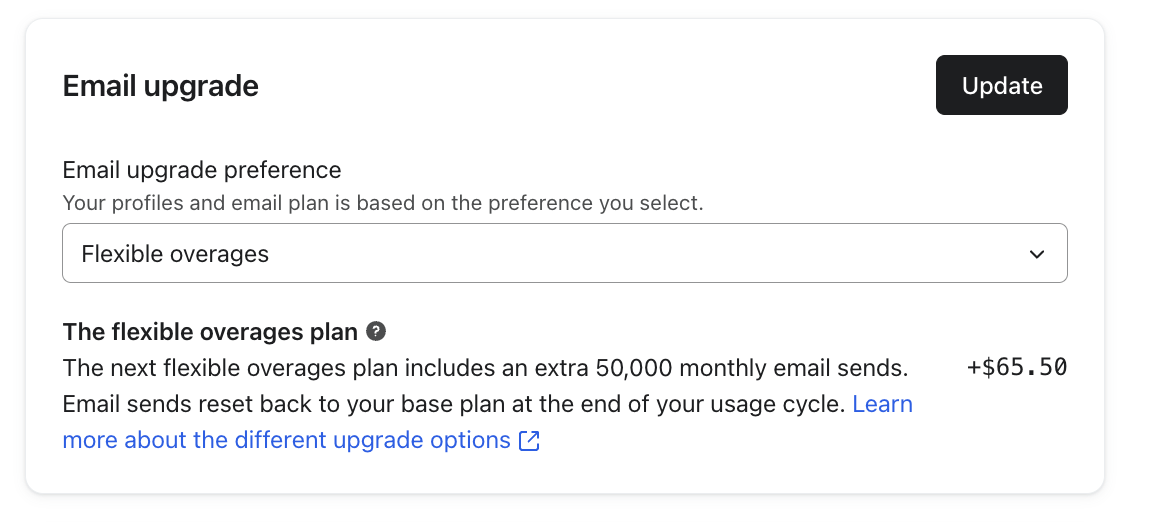
Task: Expand the dropdown using the chevron arrow
Action: click(1037, 254)
